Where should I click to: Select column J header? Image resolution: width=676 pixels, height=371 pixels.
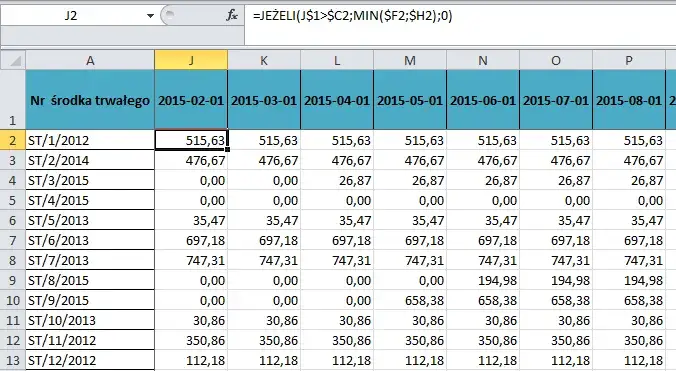coord(191,60)
